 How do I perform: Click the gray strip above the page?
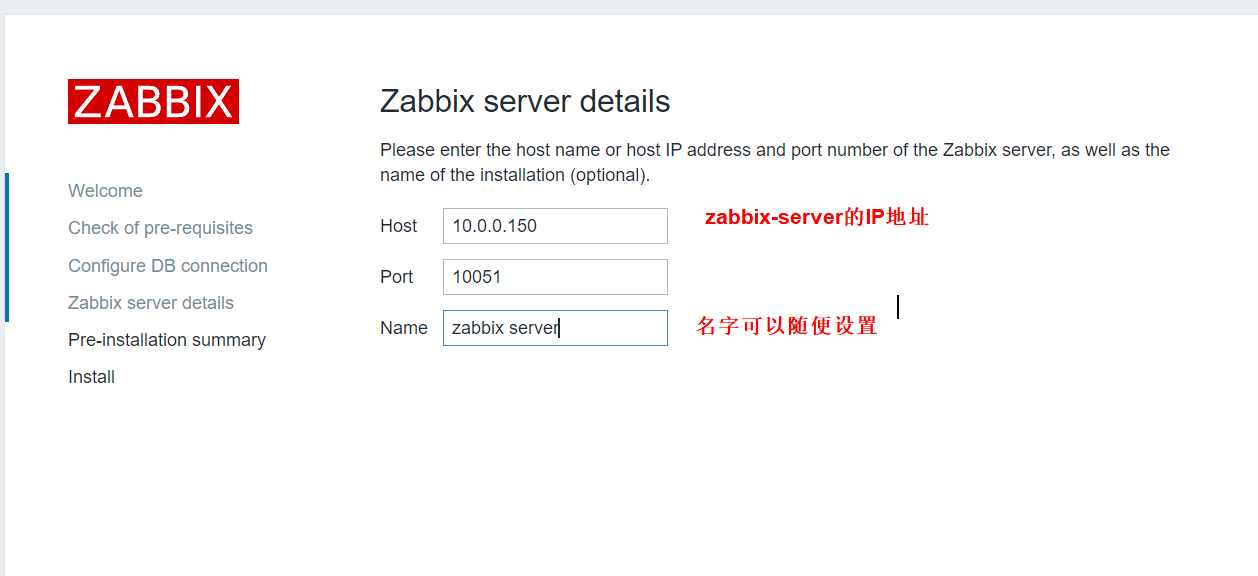[629, 7]
